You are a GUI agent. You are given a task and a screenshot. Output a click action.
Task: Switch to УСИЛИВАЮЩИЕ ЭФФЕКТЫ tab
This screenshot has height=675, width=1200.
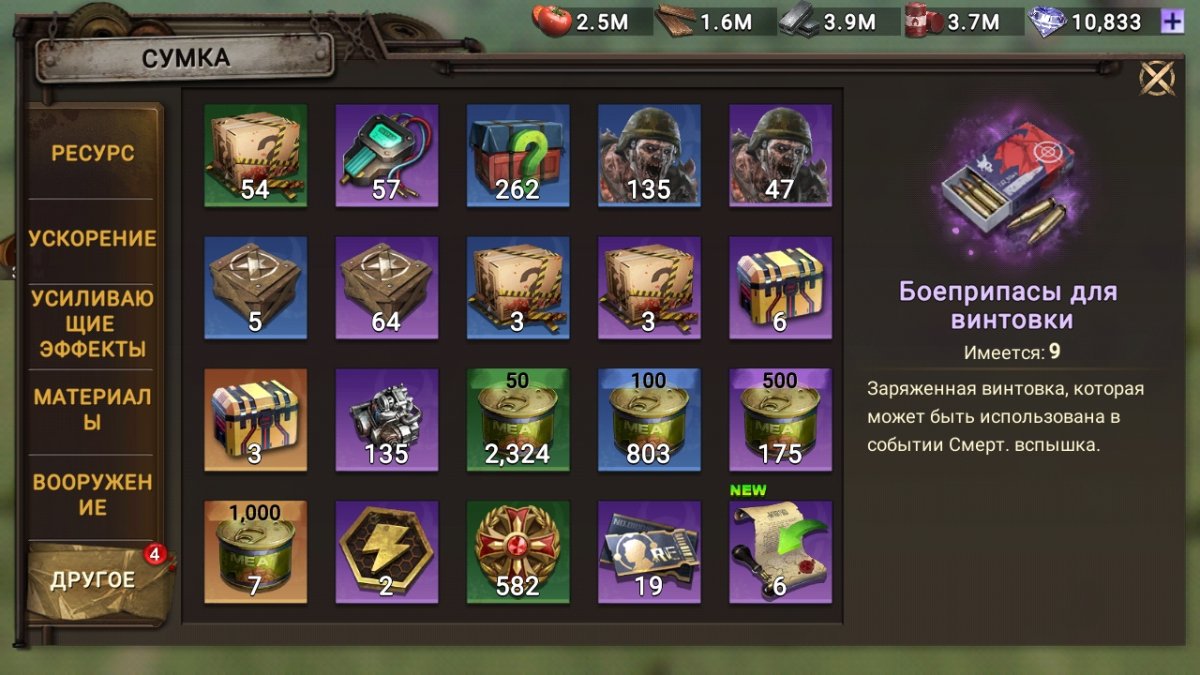[x=93, y=324]
